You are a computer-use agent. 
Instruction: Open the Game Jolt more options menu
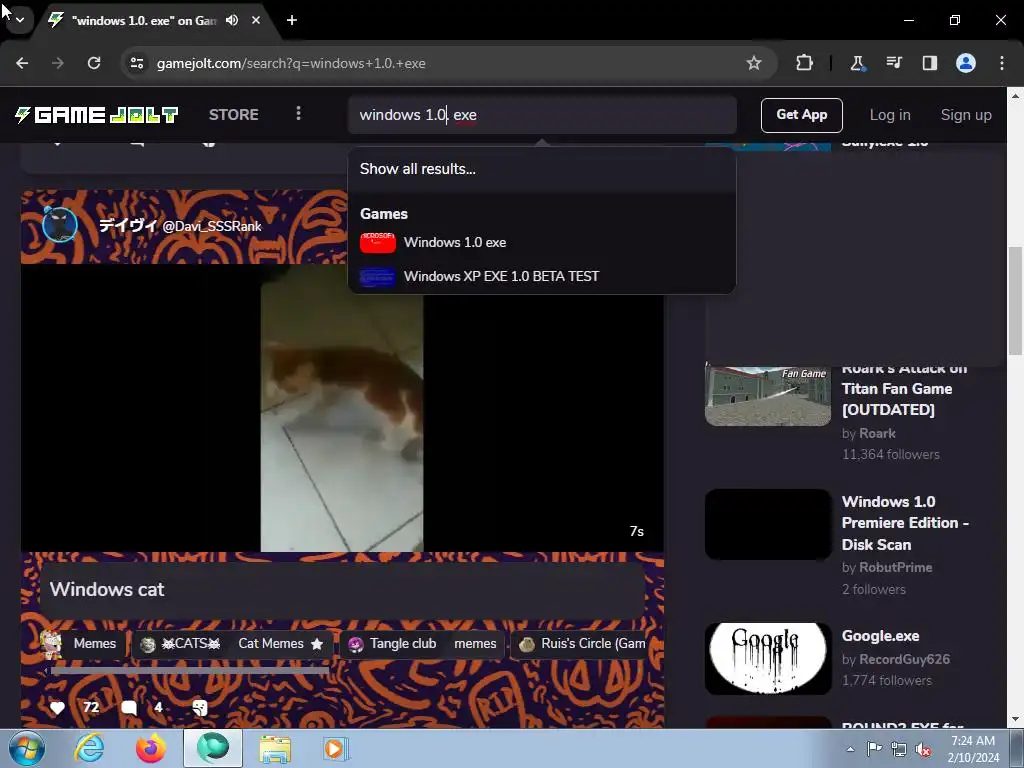[x=298, y=114]
